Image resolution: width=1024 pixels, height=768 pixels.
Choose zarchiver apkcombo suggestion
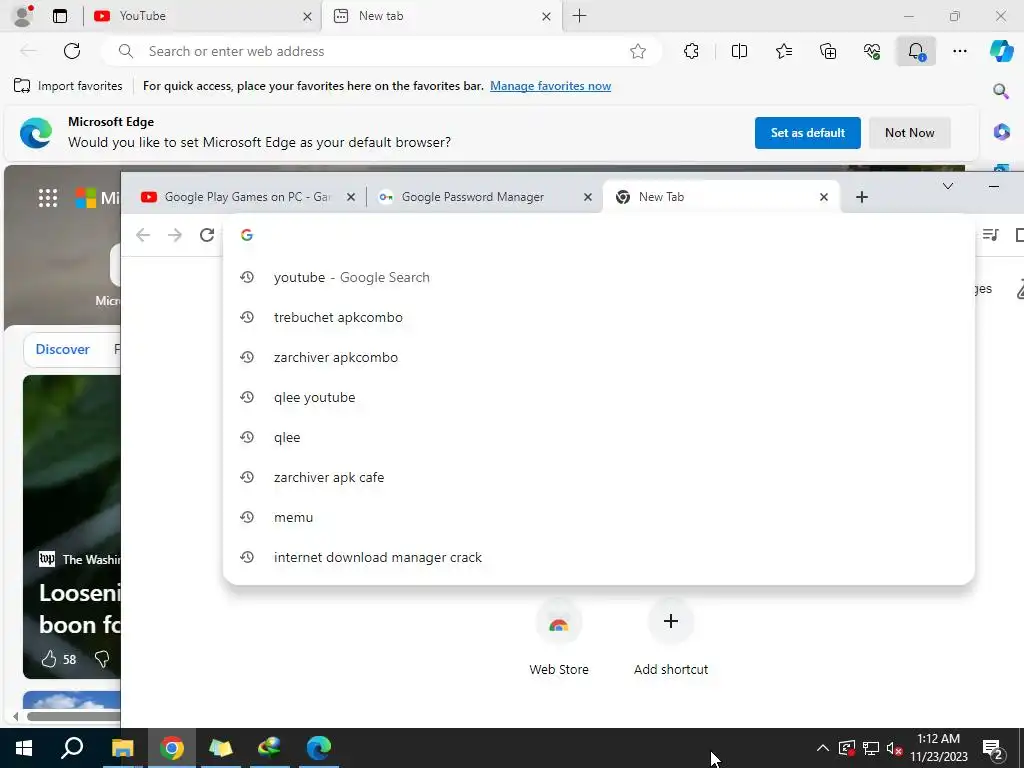coord(599,357)
